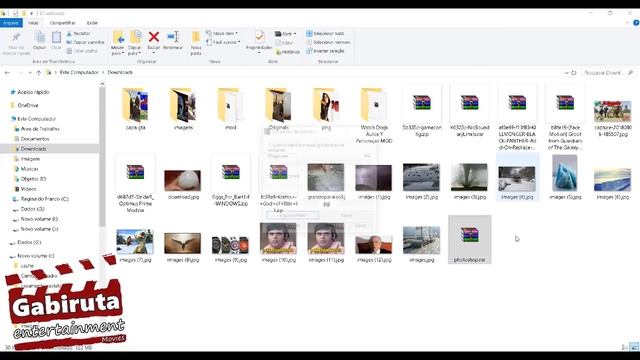Expand the address bar history dropdown
This screenshot has height=360, width=640.
click(566, 73)
